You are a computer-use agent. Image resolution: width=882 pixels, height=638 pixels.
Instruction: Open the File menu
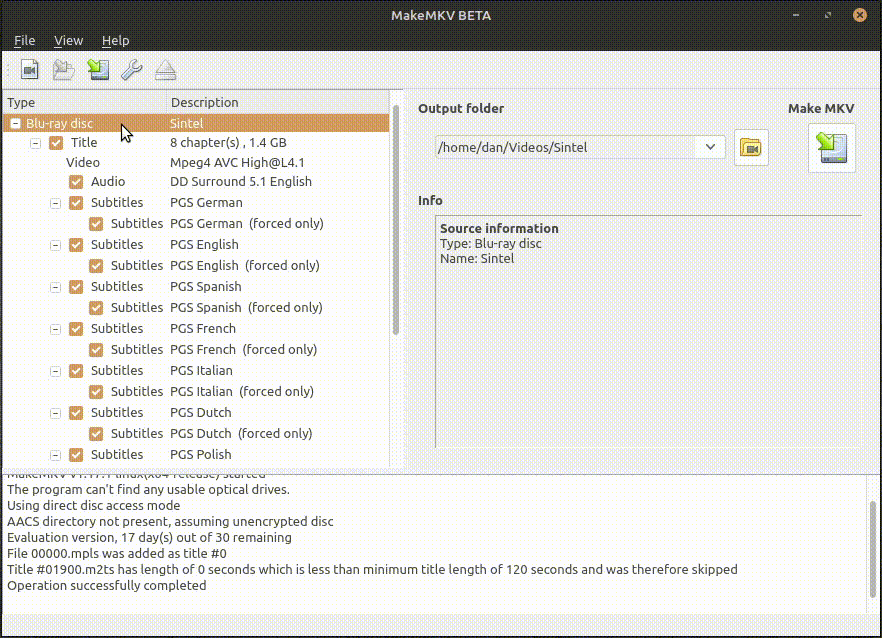(x=24, y=41)
